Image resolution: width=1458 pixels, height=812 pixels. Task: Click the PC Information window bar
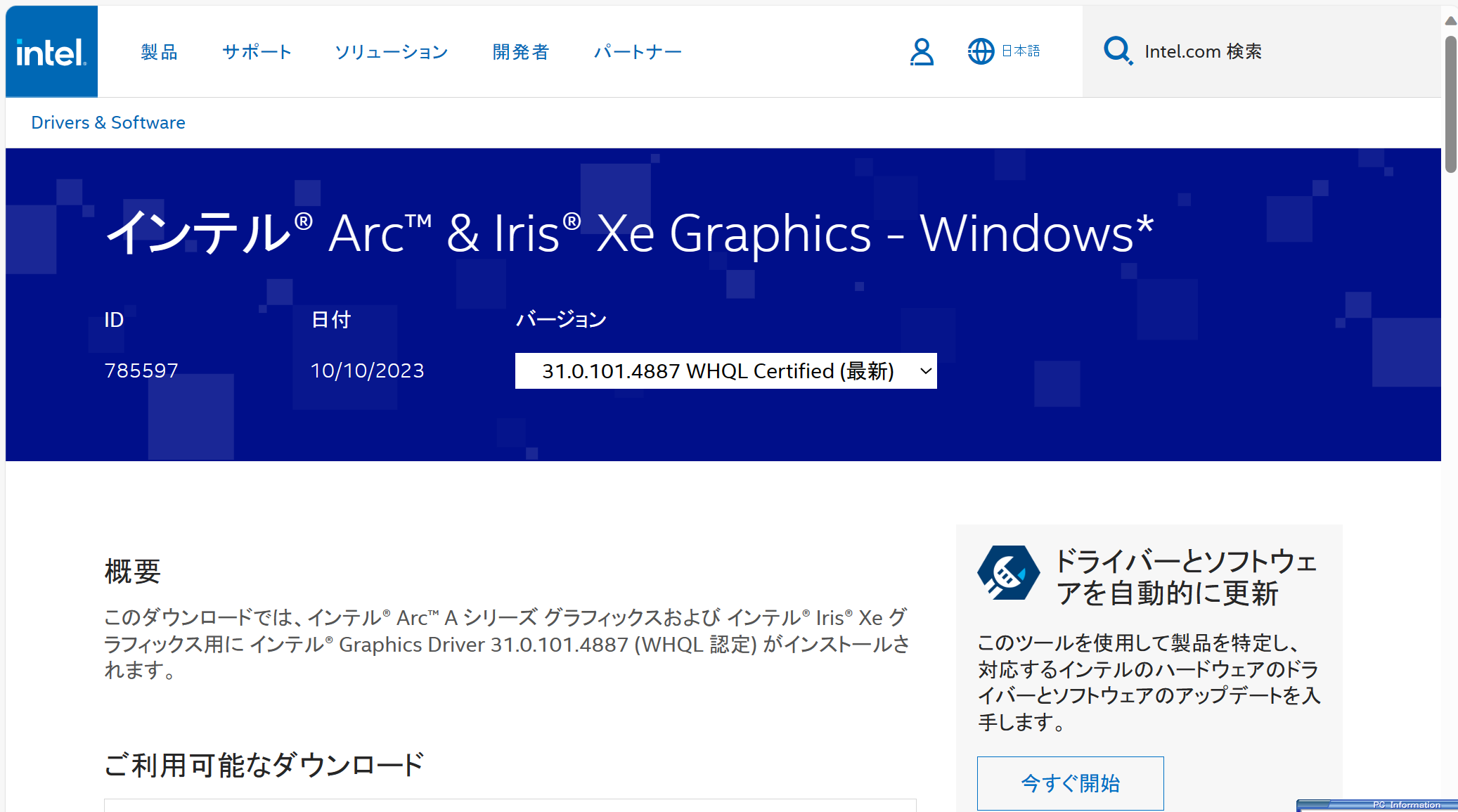click(1377, 806)
